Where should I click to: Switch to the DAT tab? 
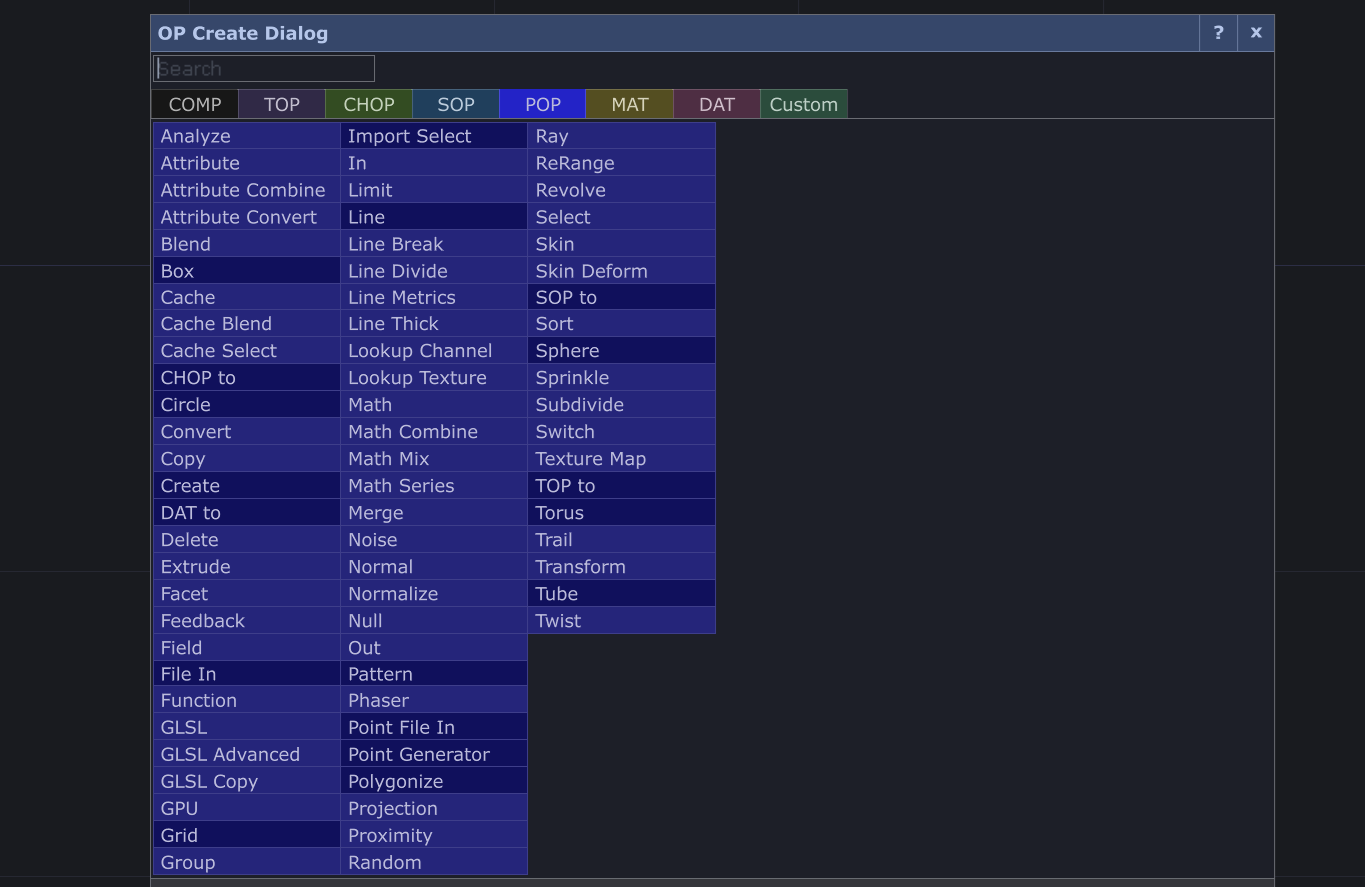point(717,105)
